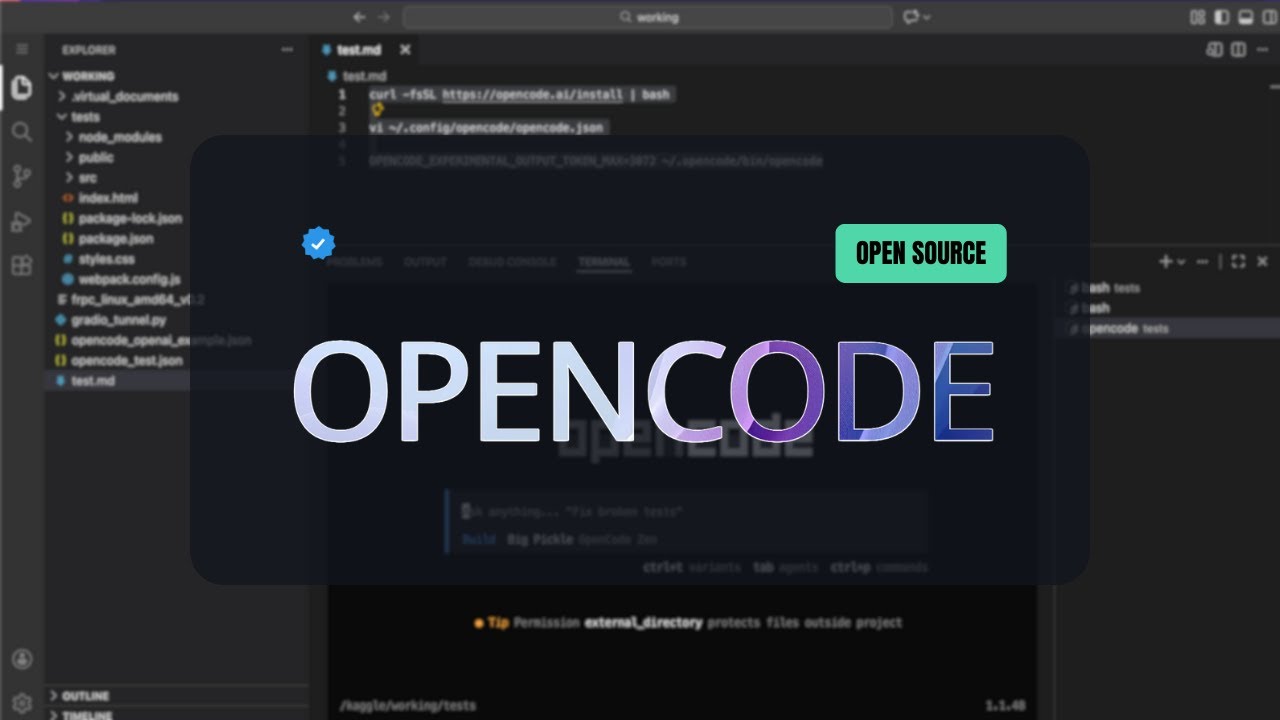This screenshot has height=720, width=1280.
Task: Switch to the TERMINAL panel tab
Action: [603, 262]
